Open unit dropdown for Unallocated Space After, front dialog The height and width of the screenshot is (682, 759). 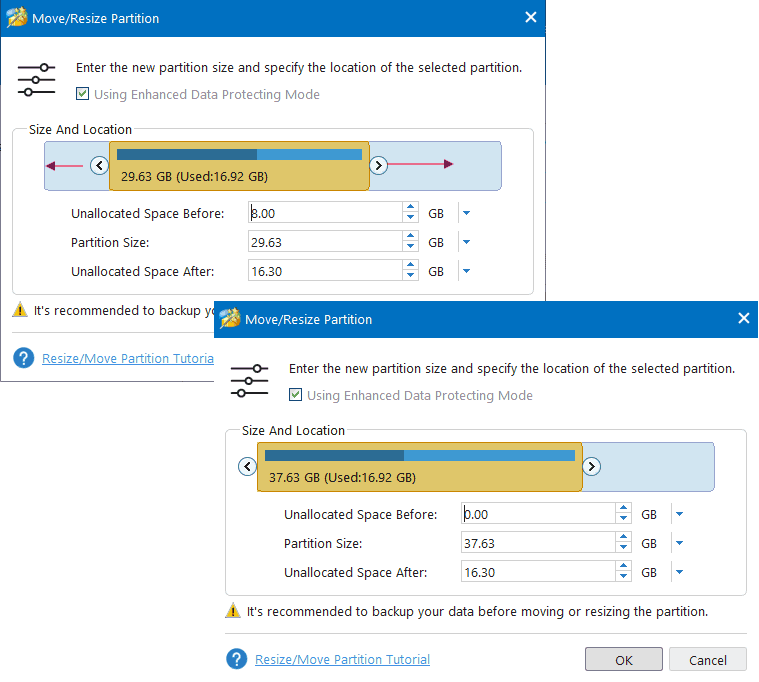(679, 572)
